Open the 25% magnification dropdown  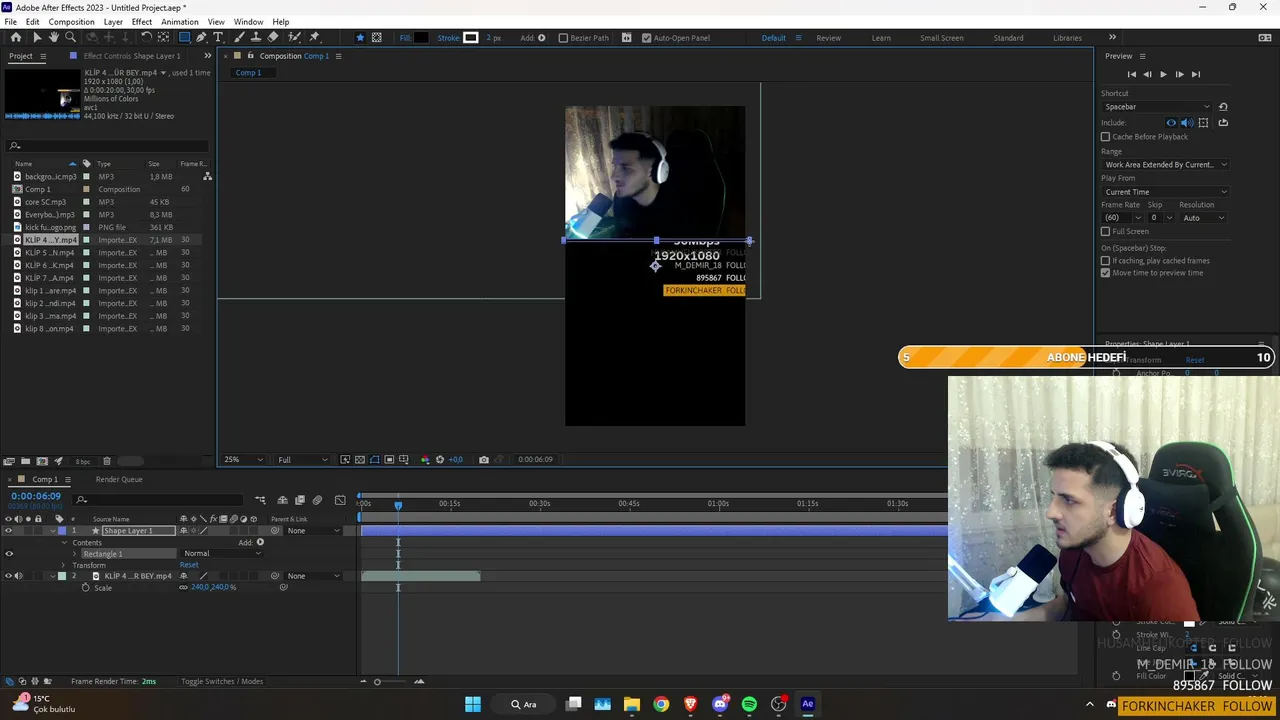pyautogui.click(x=243, y=459)
